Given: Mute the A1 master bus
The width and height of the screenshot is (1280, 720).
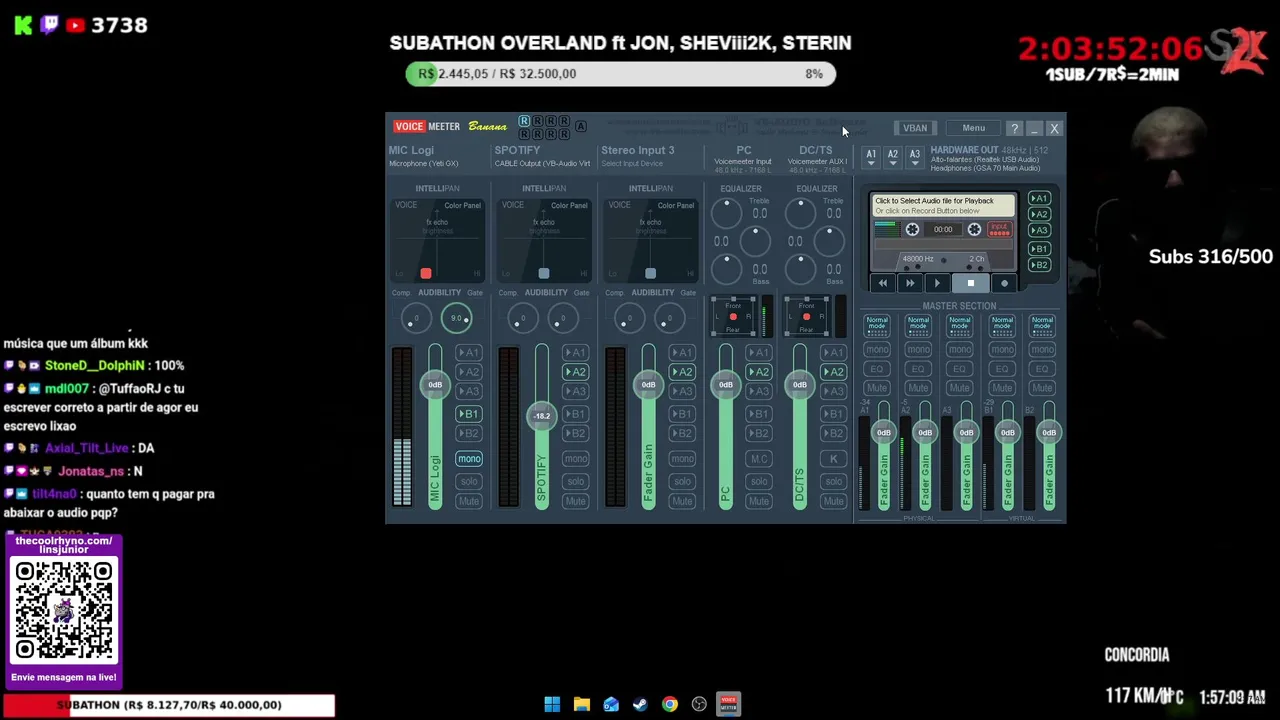Looking at the screenshot, I should coord(877,388).
